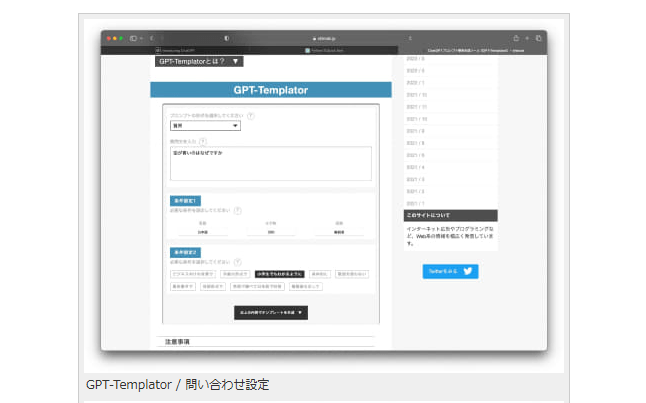The width and height of the screenshot is (646, 403).
Task: Toggle the dark highlighted condition tag
Action: pos(279,272)
